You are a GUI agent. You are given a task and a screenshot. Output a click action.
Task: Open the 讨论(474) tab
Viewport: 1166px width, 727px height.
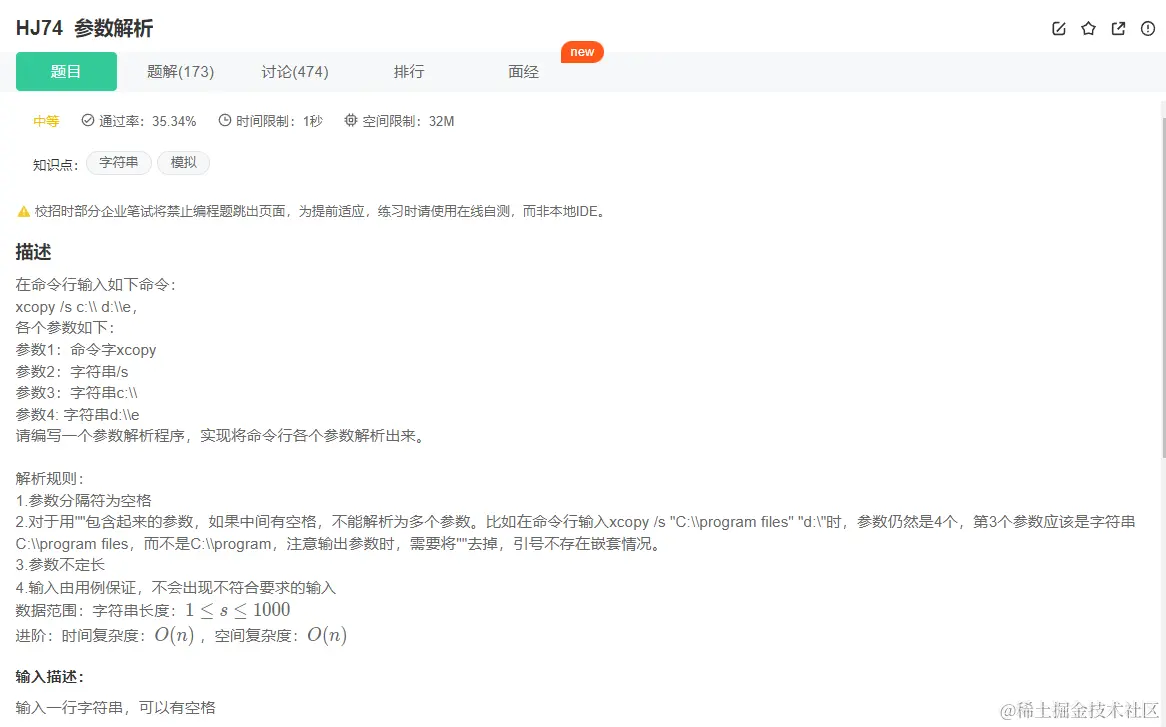295,71
